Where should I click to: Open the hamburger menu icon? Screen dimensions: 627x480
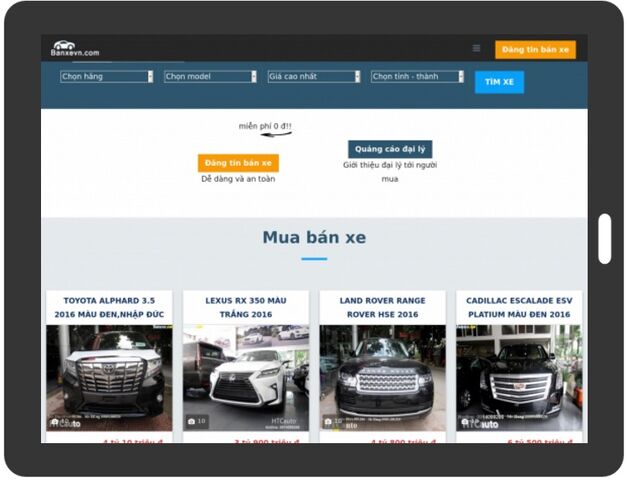tap(476, 48)
